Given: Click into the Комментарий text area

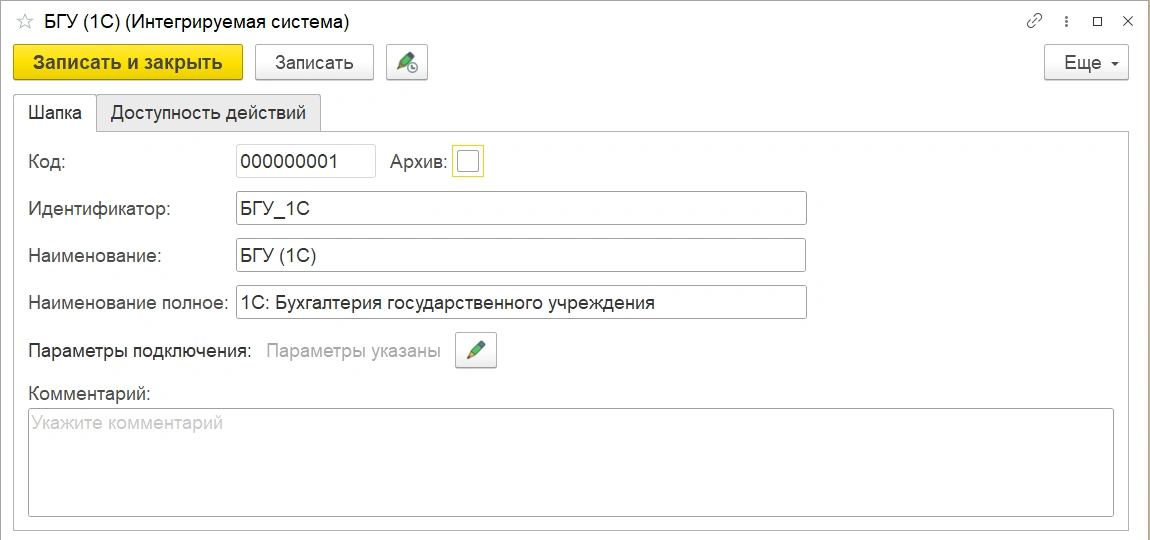Looking at the screenshot, I should pyautogui.click(x=571, y=462).
